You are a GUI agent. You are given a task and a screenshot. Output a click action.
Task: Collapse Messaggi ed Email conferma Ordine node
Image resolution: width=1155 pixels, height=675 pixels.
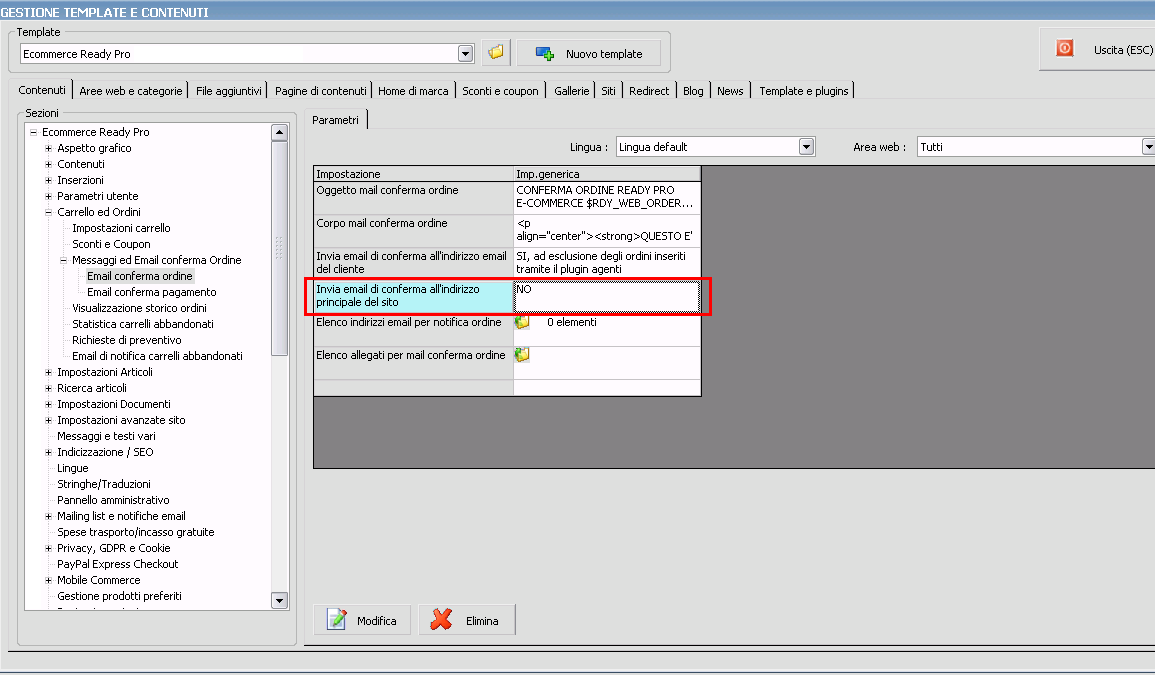pyautogui.click(x=63, y=260)
